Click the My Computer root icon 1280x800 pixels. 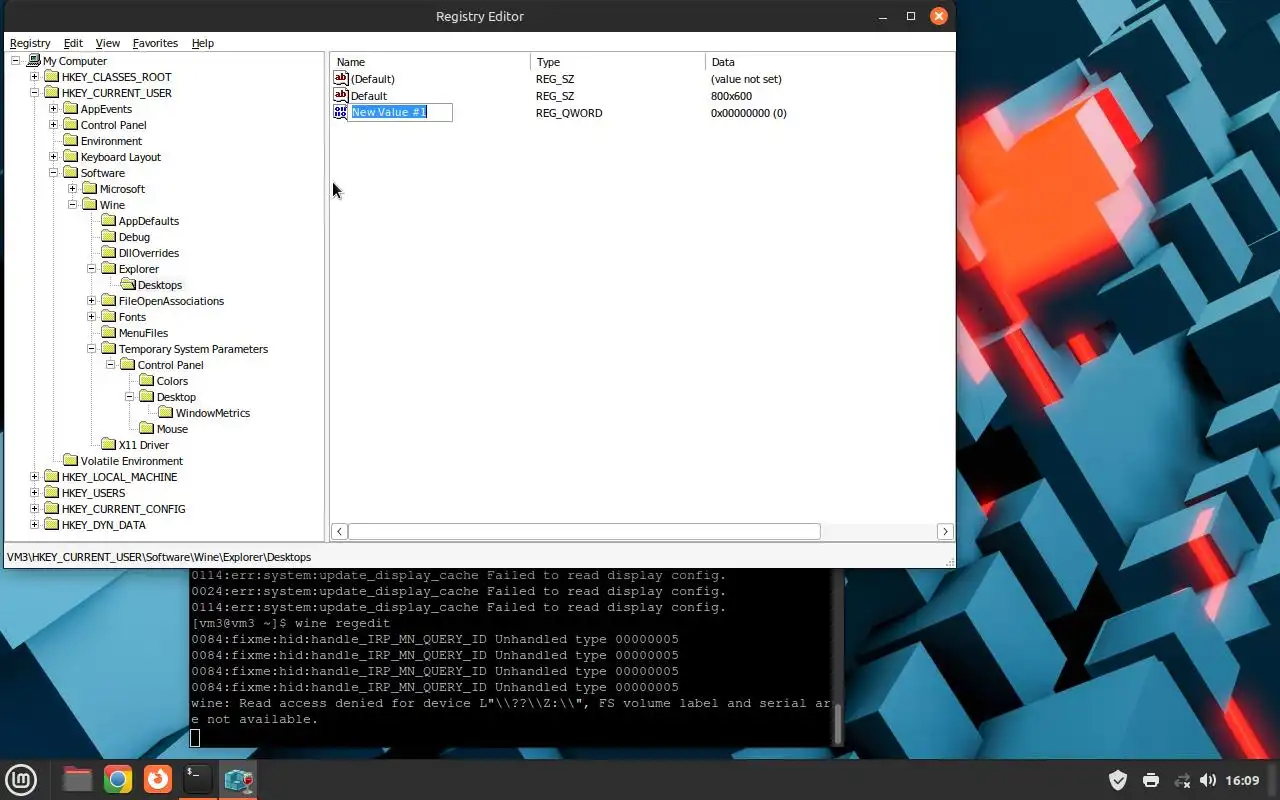tap(34, 61)
